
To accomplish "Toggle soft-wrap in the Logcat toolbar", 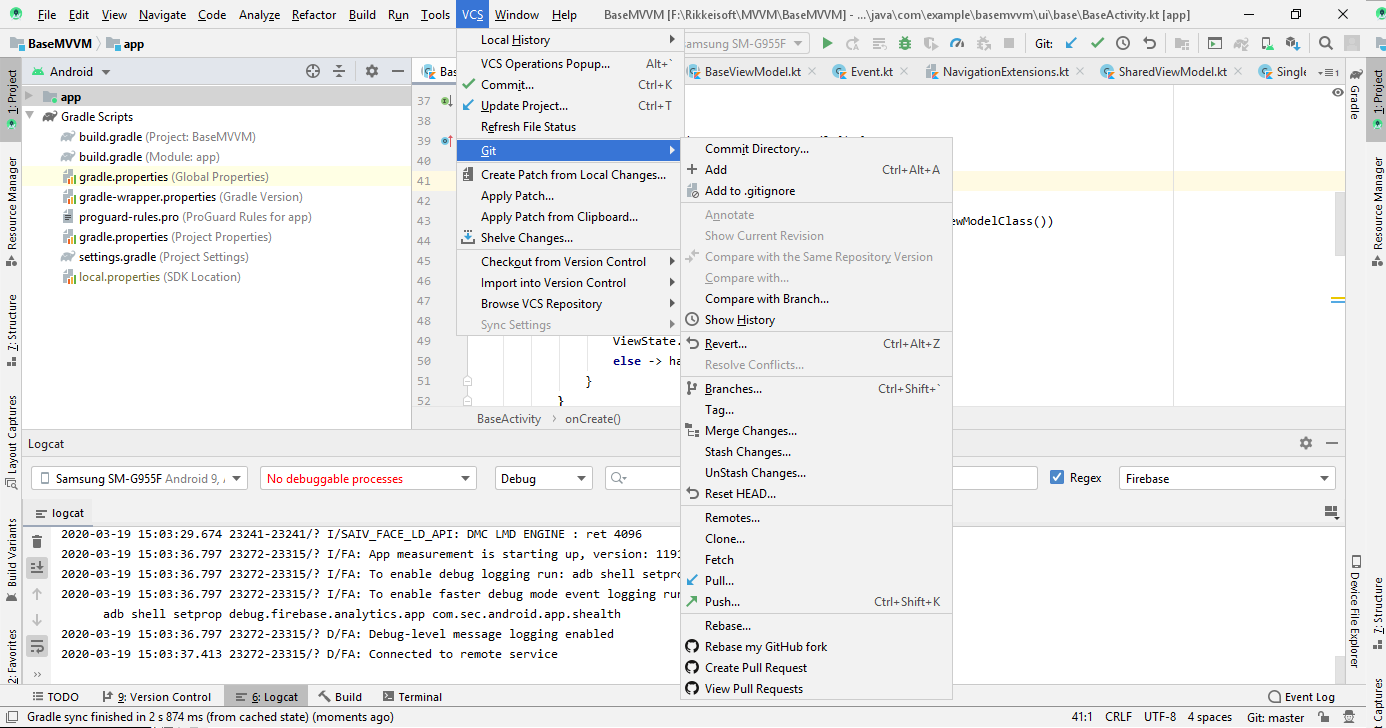I will pos(36,646).
